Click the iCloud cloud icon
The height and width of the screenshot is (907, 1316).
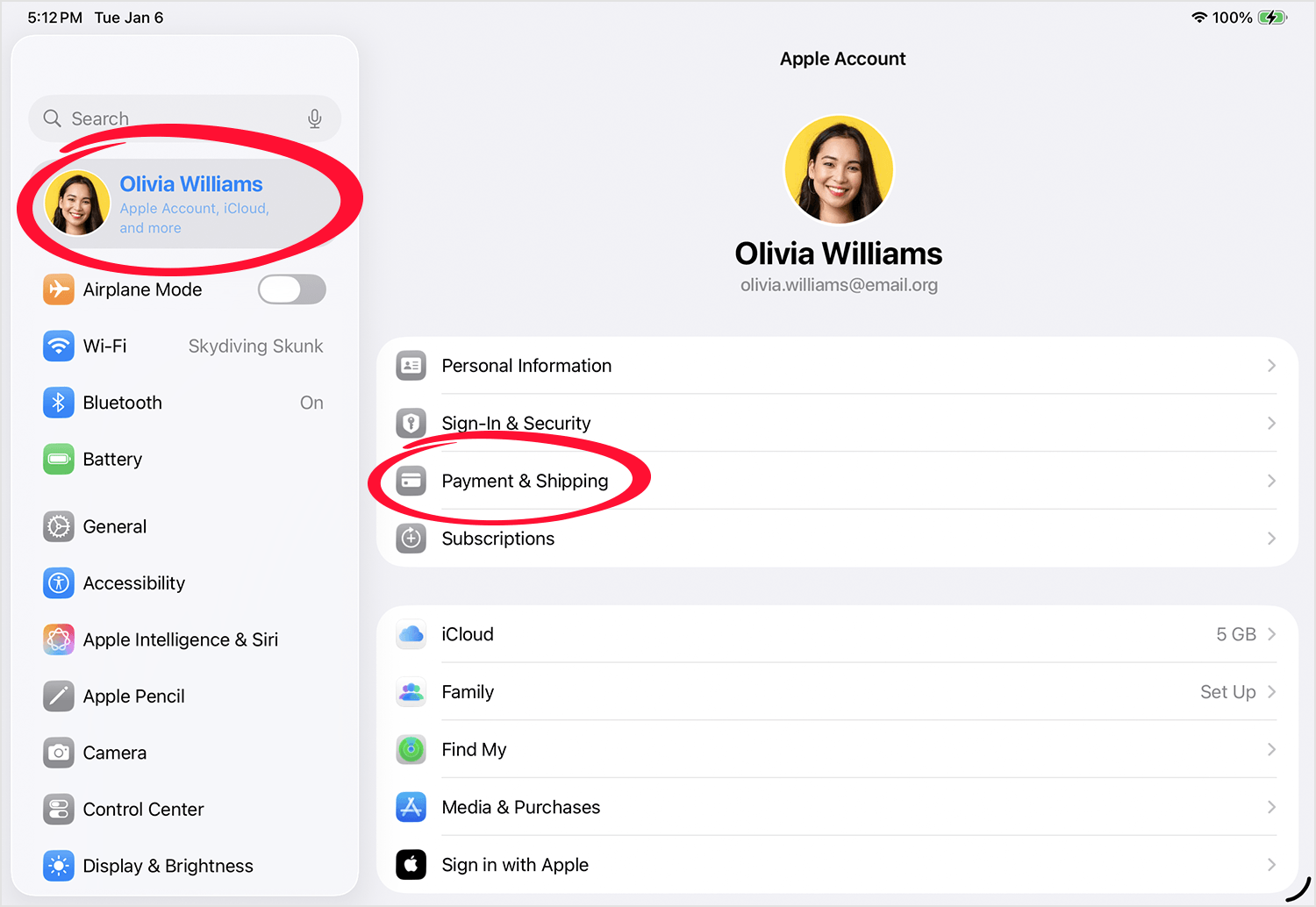[x=411, y=634]
